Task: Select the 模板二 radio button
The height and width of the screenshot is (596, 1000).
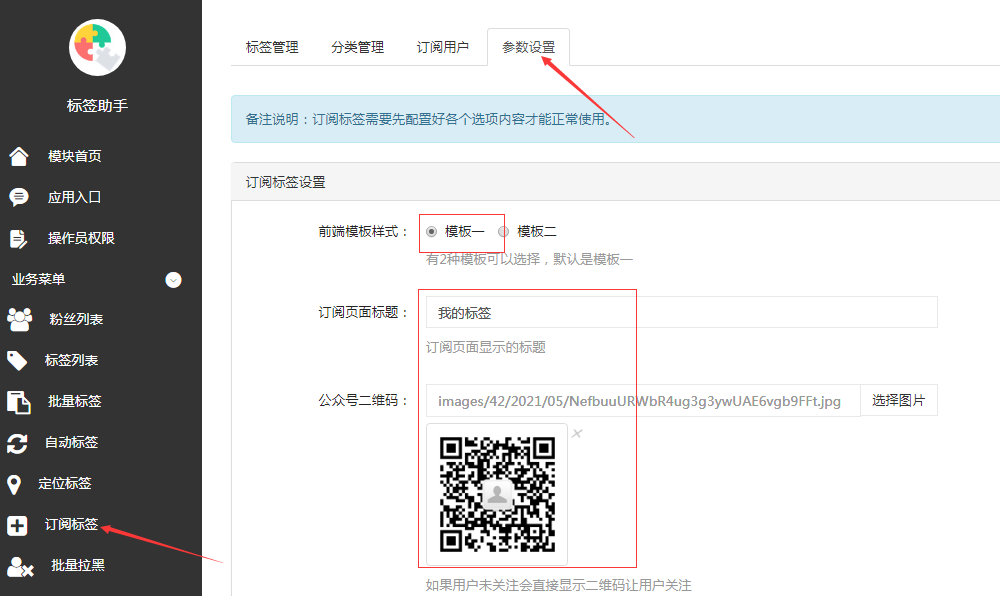Action: click(x=504, y=231)
